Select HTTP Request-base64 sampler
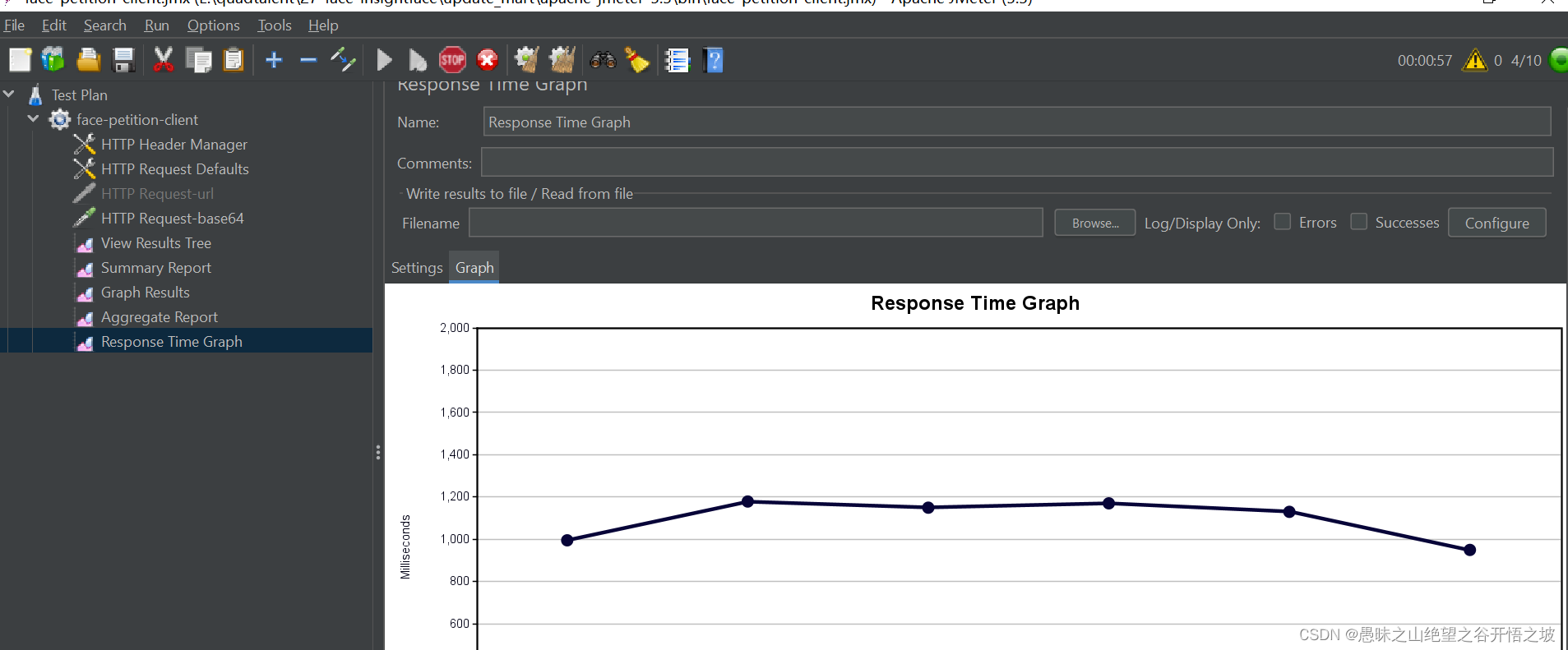This screenshot has width=1568, height=650. [172, 219]
